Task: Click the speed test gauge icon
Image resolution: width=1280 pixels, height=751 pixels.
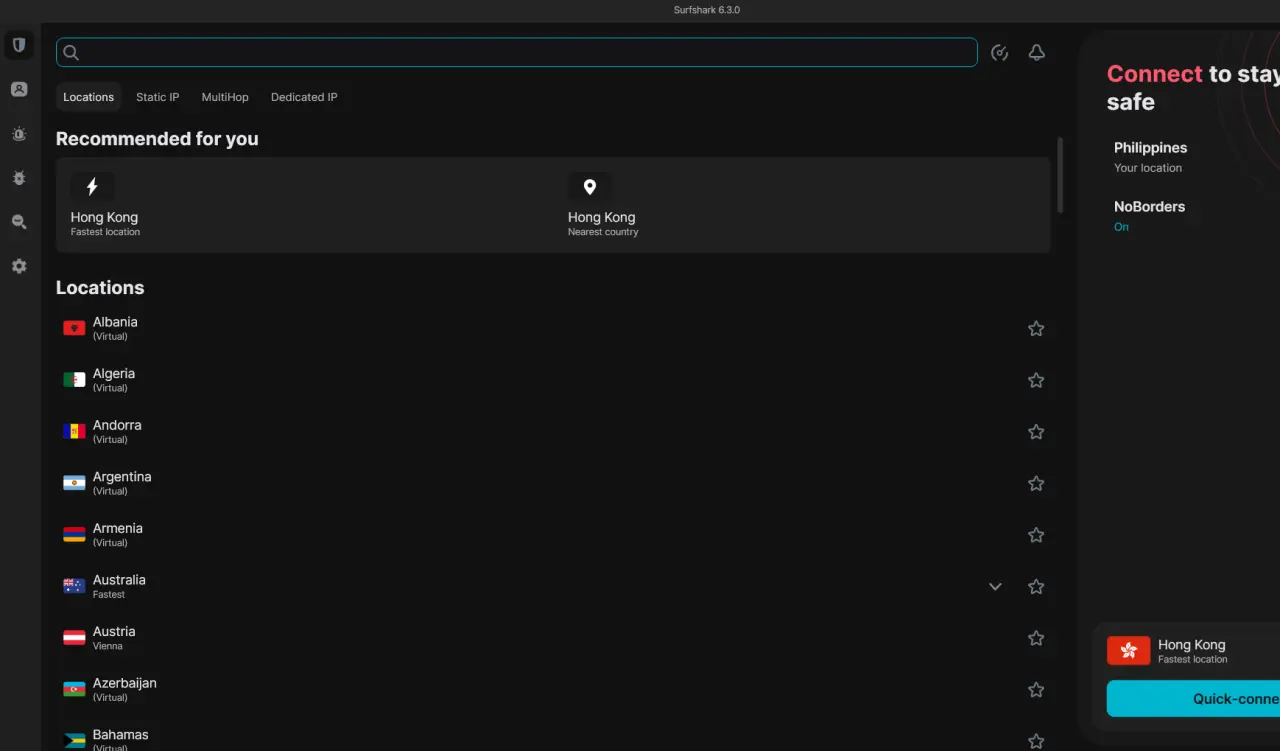Action: coord(999,53)
